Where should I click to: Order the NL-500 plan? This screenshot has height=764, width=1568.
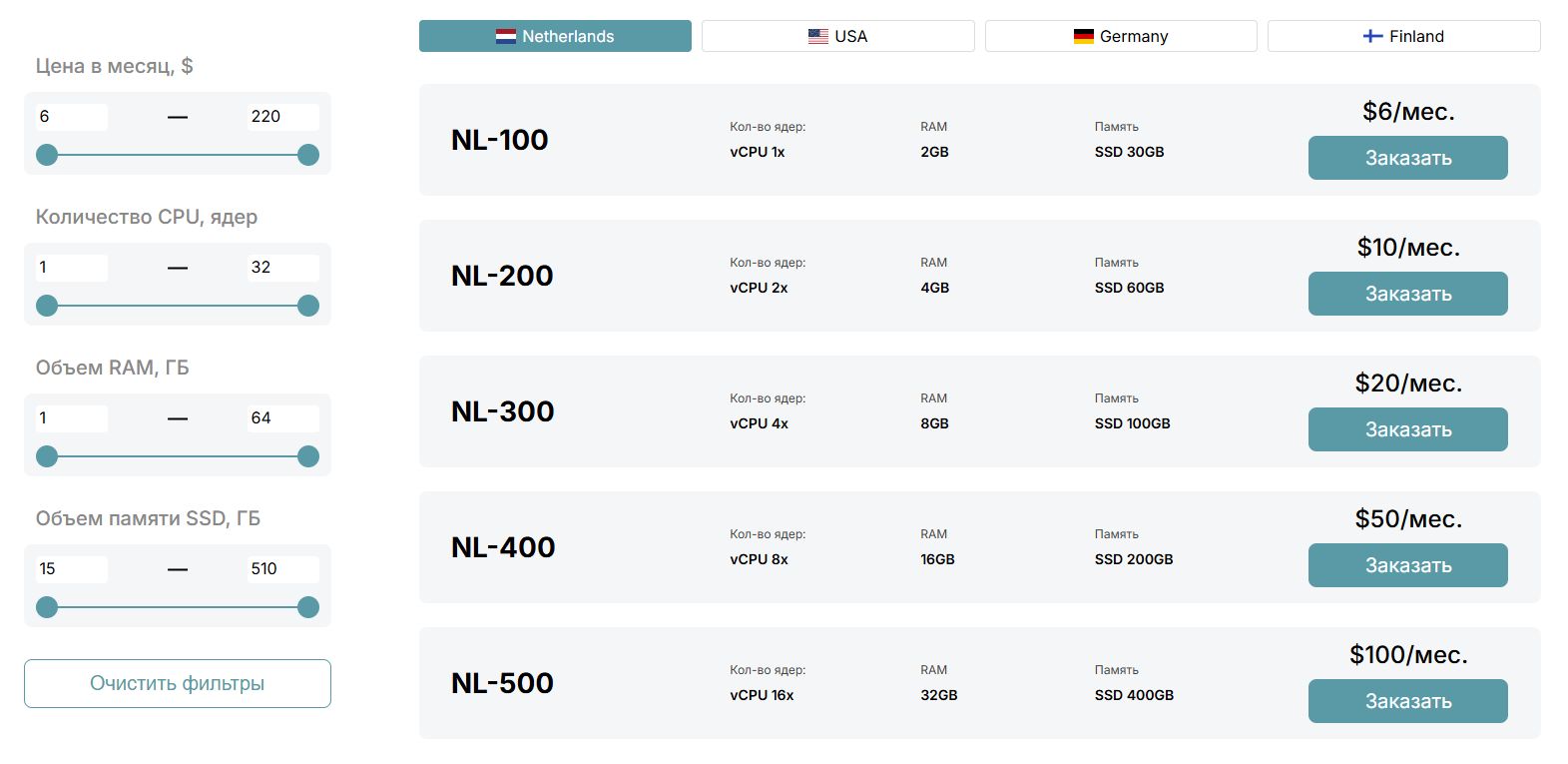(x=1407, y=701)
